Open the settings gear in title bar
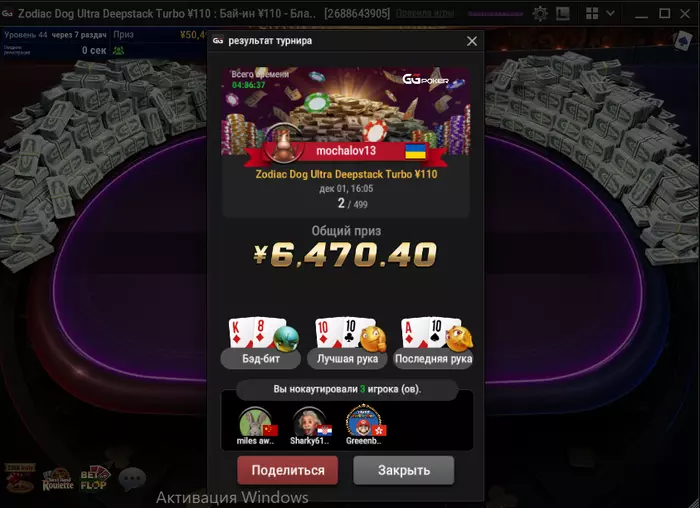The width and height of the screenshot is (700, 508). 540,14
